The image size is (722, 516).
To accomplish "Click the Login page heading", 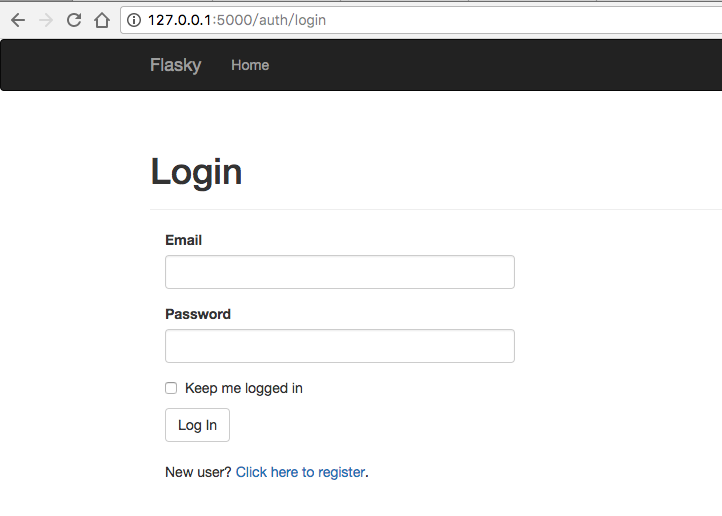I will tap(196, 172).
